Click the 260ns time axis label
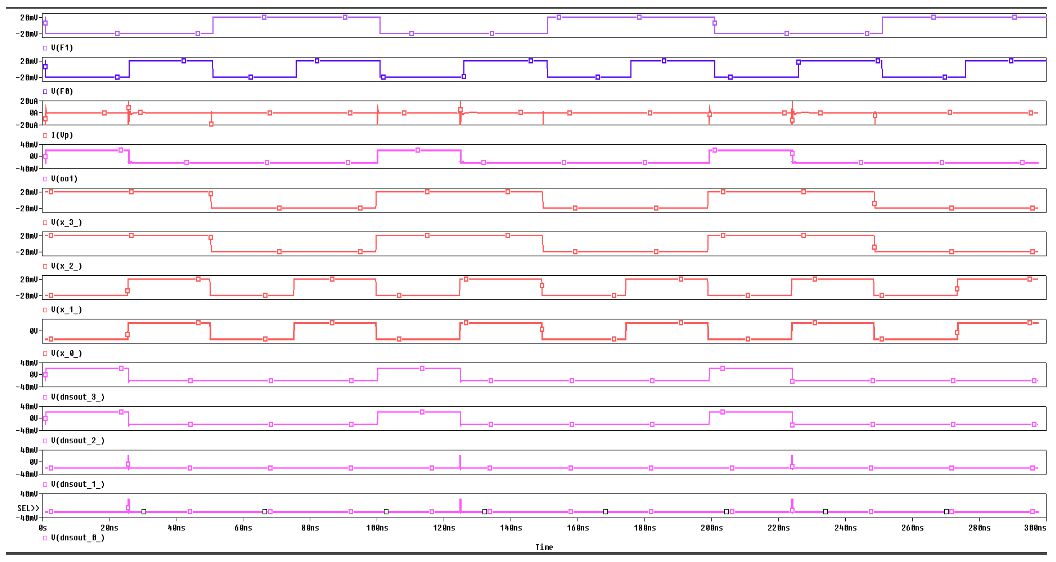The image size is (1056, 562). click(912, 528)
